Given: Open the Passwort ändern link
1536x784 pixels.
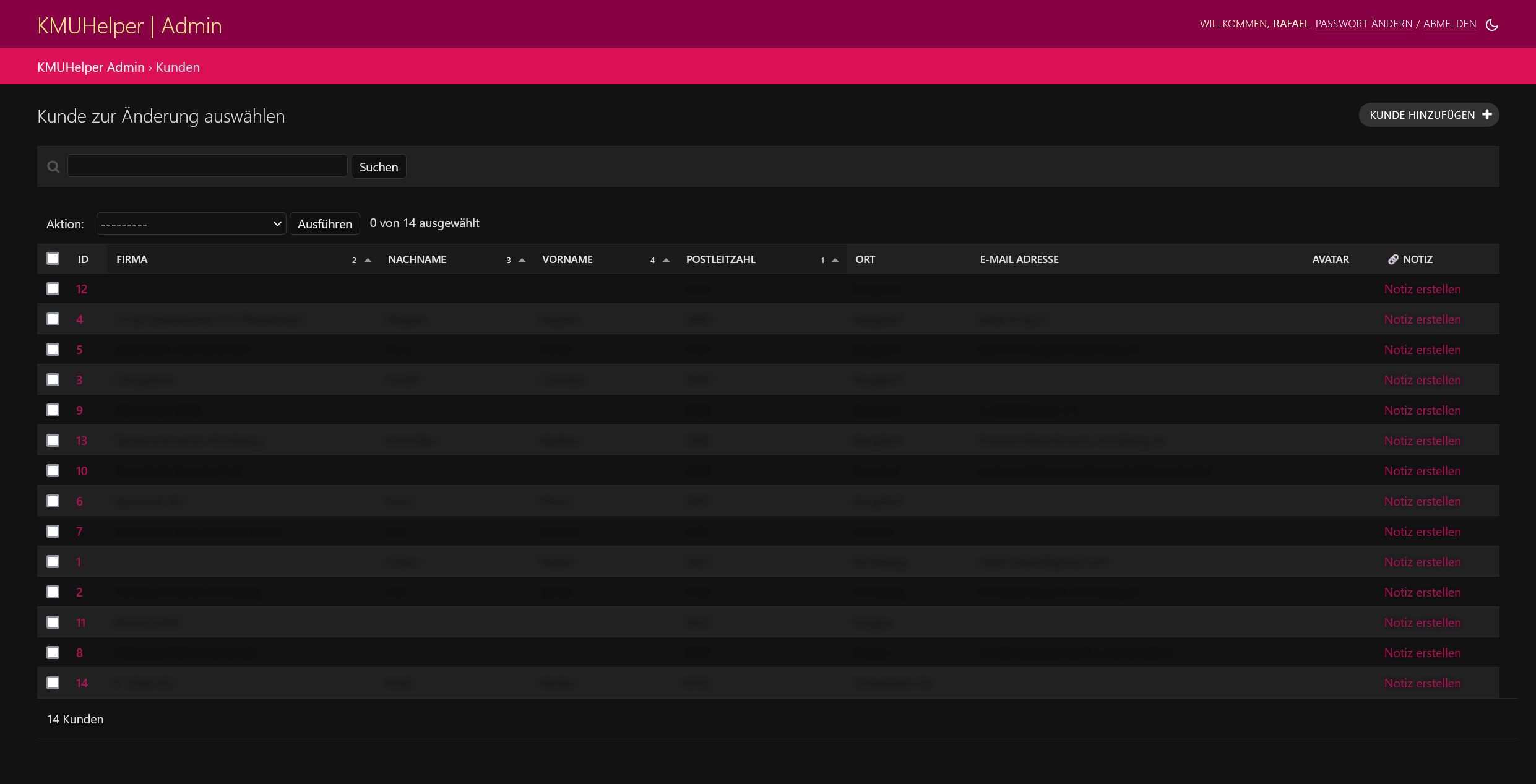Looking at the screenshot, I should 1363,24.
